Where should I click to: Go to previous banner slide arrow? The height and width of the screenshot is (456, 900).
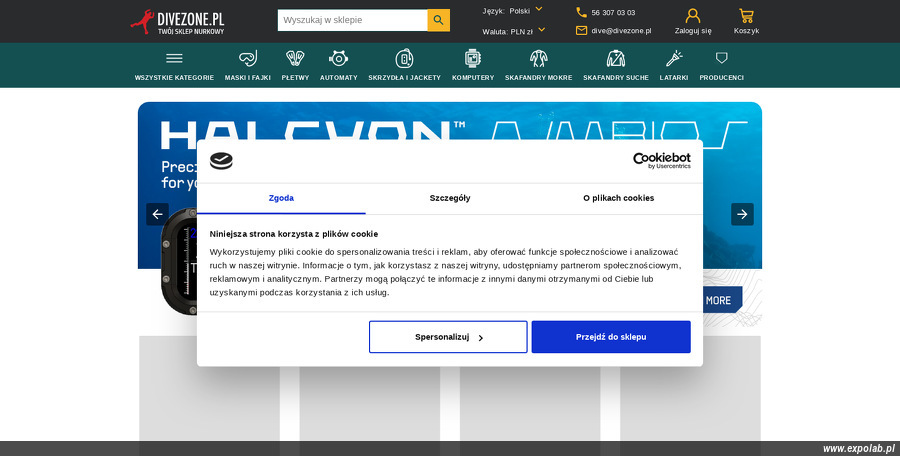click(157, 214)
